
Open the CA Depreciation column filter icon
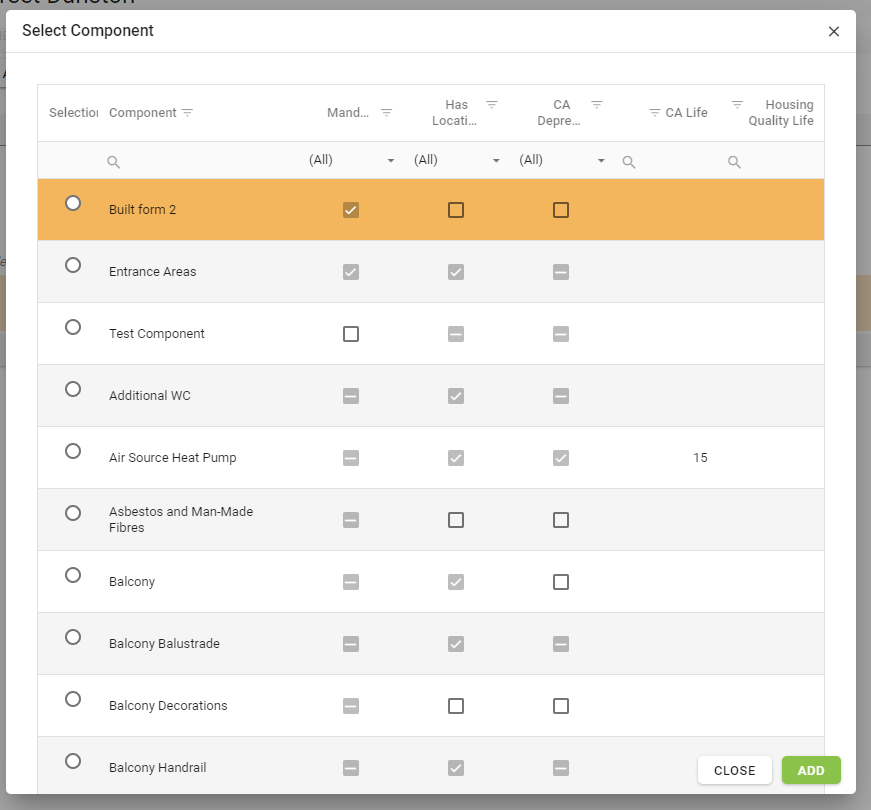(x=596, y=105)
